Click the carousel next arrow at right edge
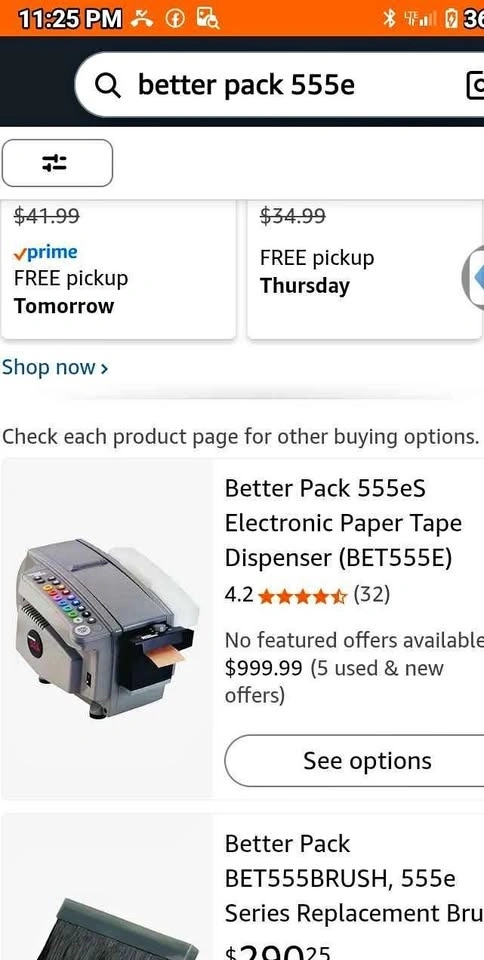 pyautogui.click(x=474, y=277)
